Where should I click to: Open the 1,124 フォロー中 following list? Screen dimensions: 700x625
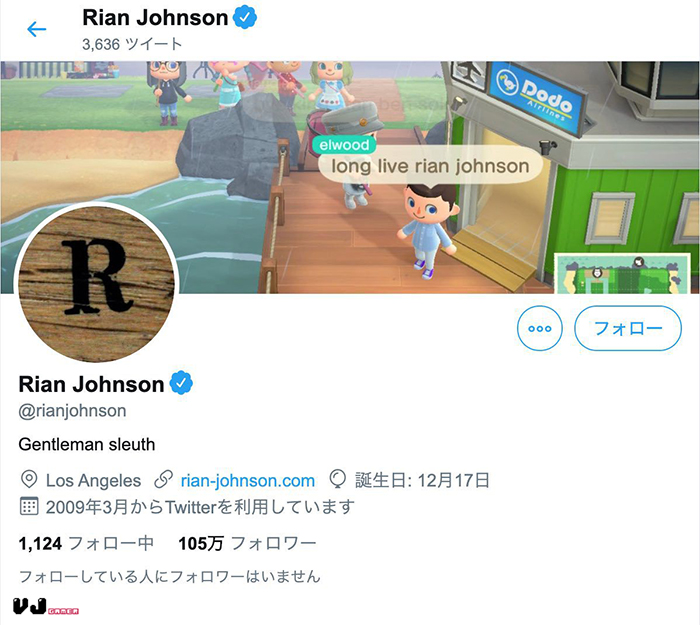(x=86, y=543)
